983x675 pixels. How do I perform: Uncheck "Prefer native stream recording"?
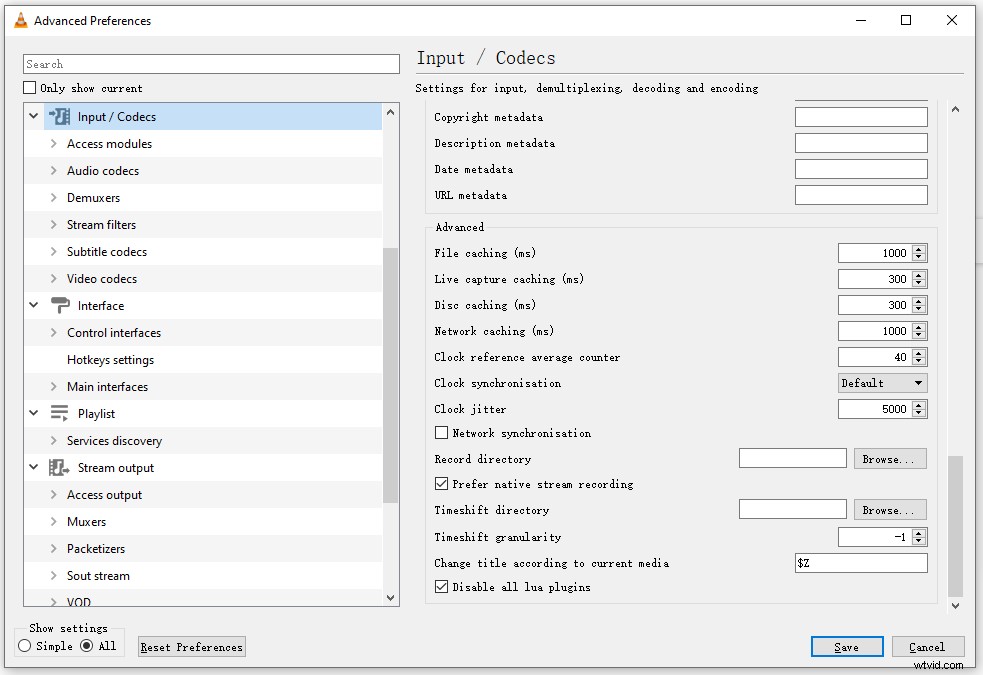(442, 483)
